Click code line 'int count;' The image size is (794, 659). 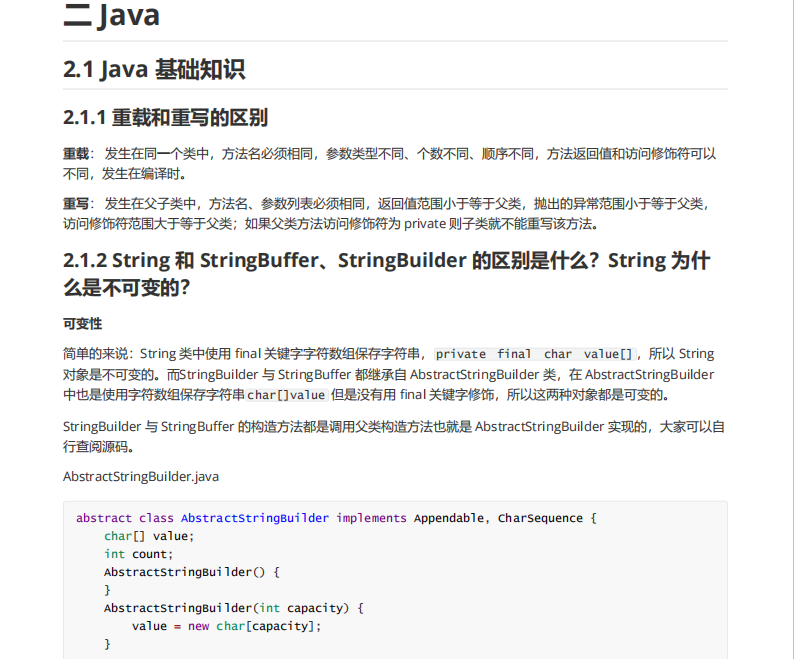tap(138, 554)
